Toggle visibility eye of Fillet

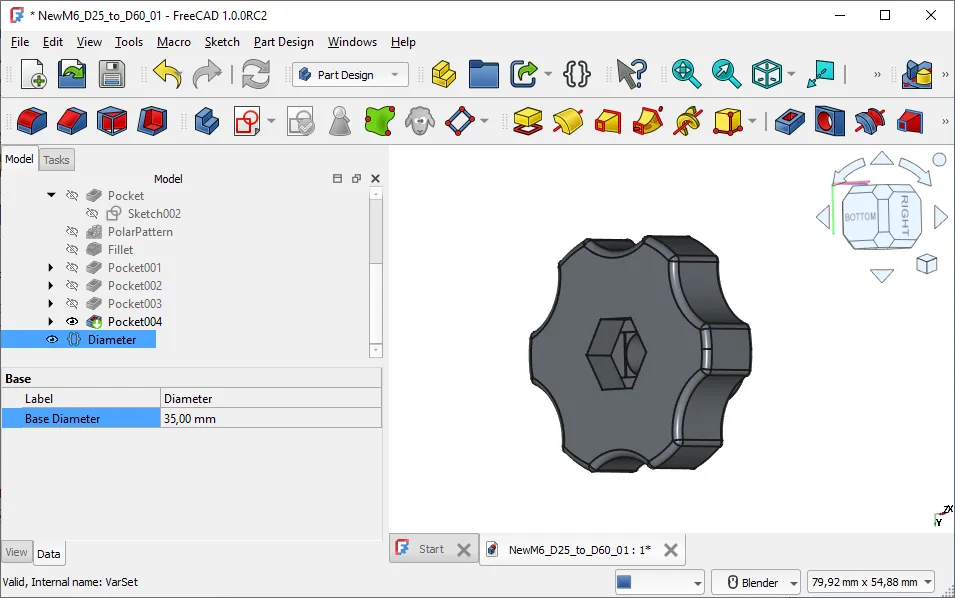[72, 250]
